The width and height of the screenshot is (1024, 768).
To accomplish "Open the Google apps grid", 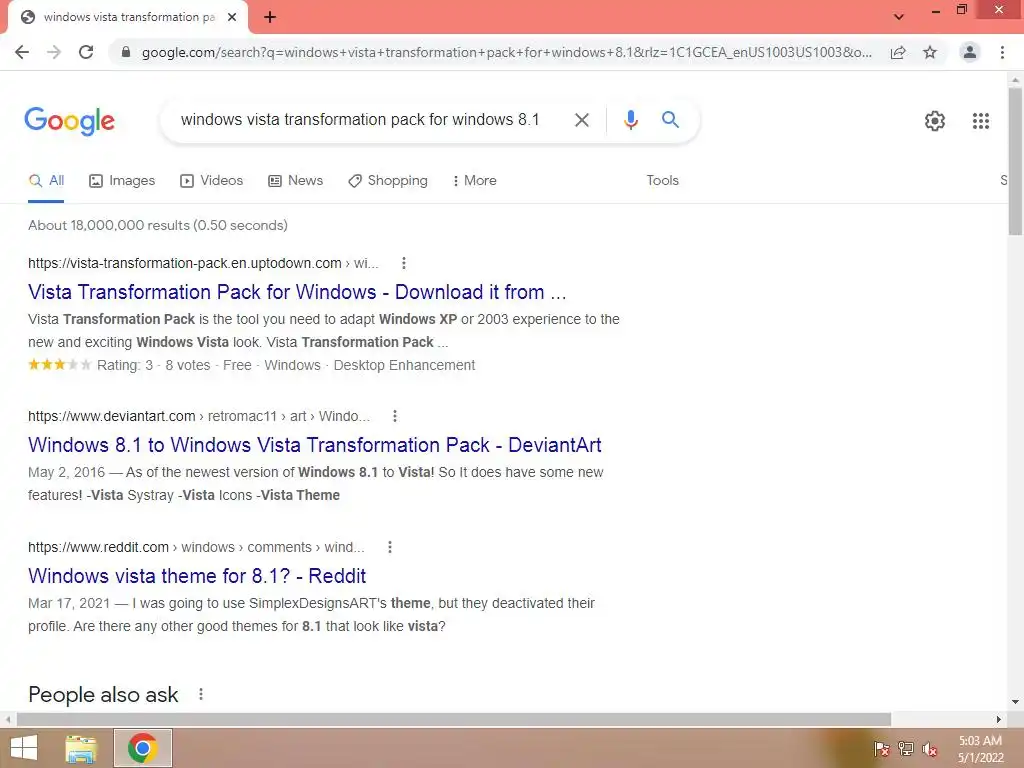I will tap(980, 121).
